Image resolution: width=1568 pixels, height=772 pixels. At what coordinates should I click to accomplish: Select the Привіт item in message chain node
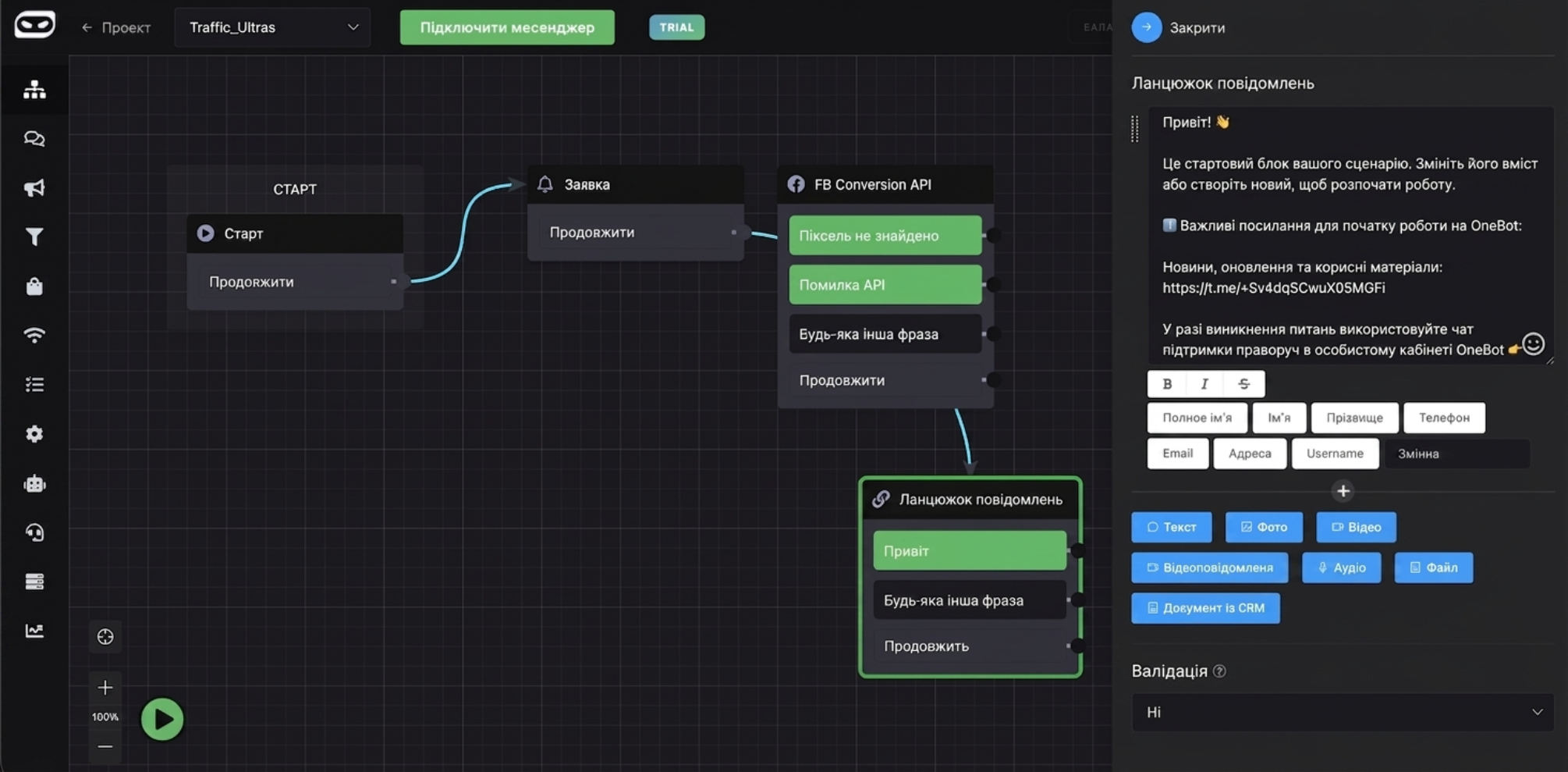tap(970, 551)
